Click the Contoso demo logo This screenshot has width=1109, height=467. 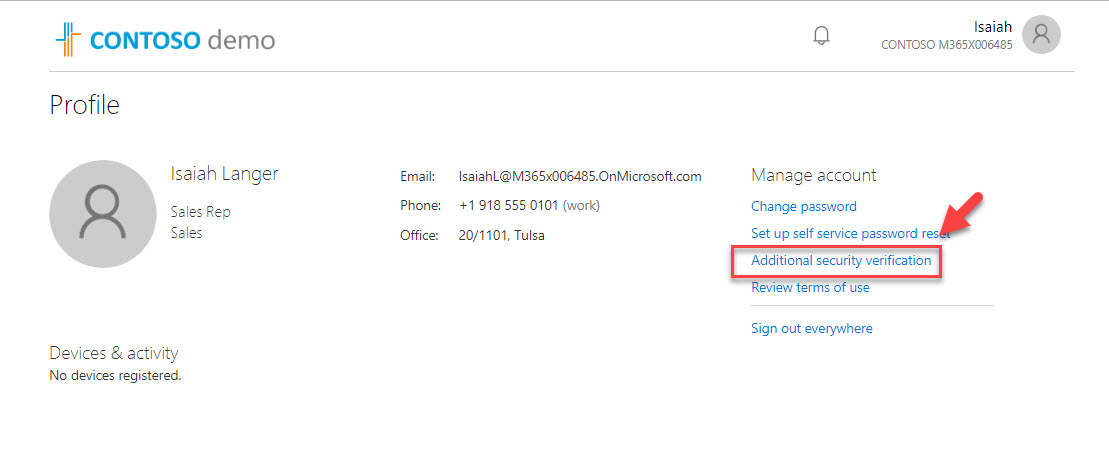tap(166, 40)
